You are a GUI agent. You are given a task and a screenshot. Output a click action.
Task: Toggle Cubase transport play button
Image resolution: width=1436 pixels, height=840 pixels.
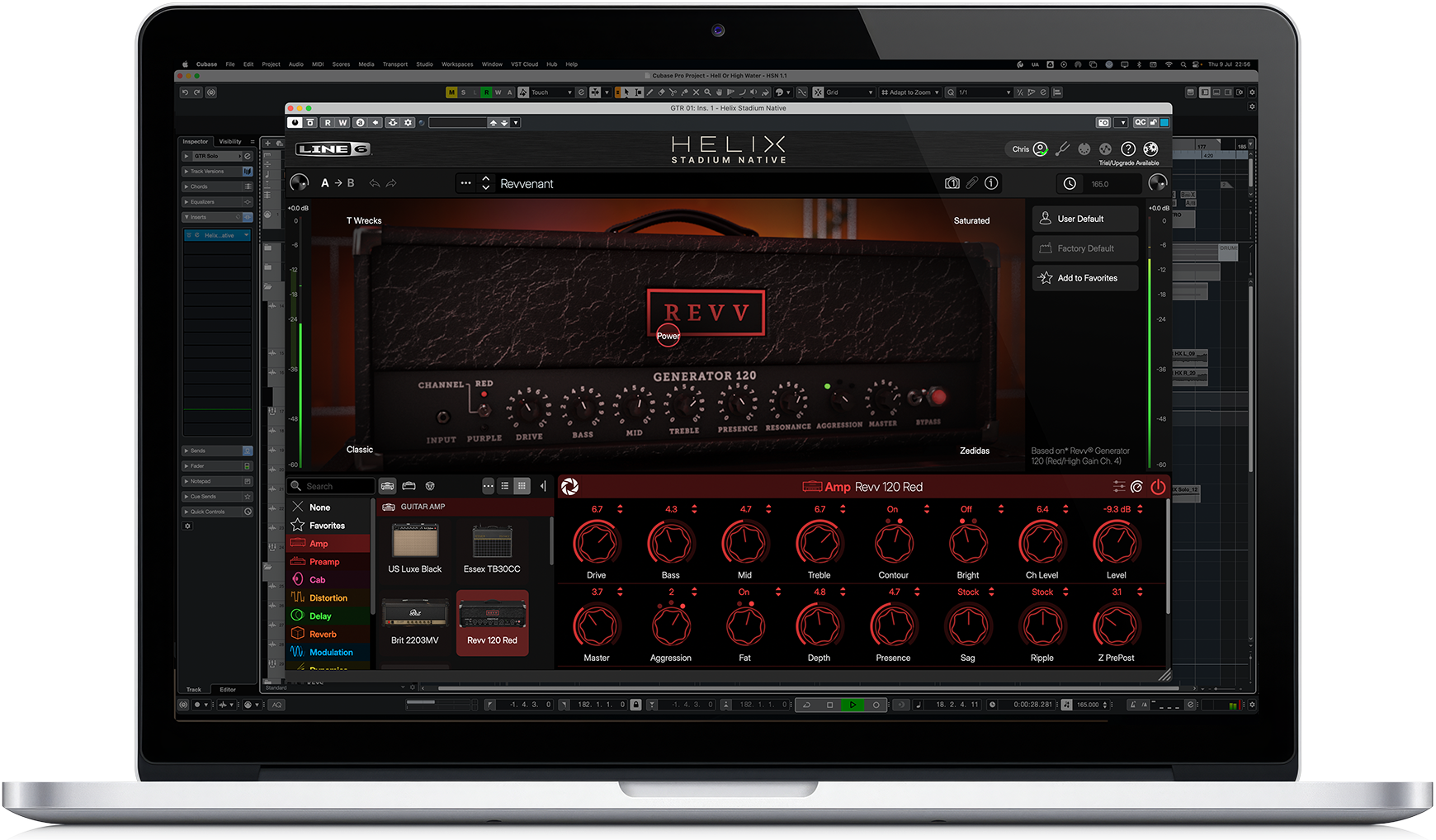pyautogui.click(x=853, y=705)
